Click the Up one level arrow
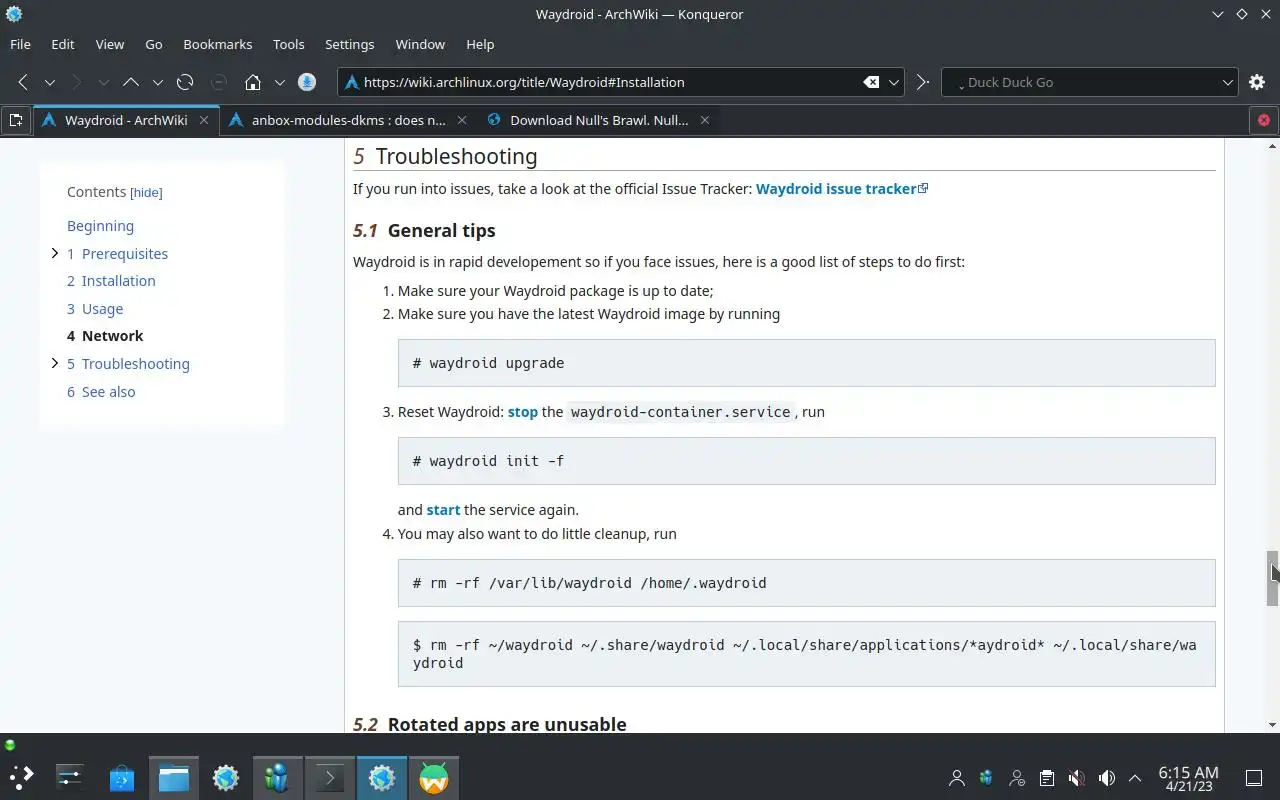 pyautogui.click(x=131, y=82)
